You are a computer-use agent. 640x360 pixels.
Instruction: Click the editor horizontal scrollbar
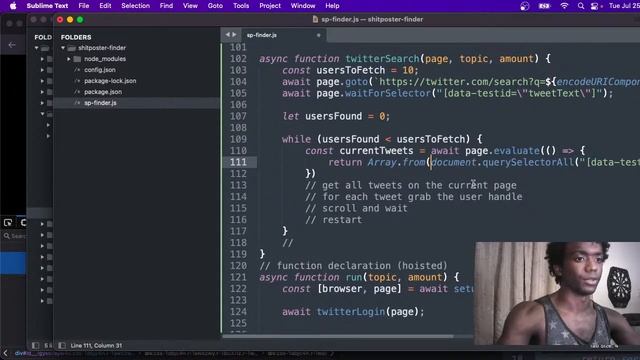click(x=338, y=336)
